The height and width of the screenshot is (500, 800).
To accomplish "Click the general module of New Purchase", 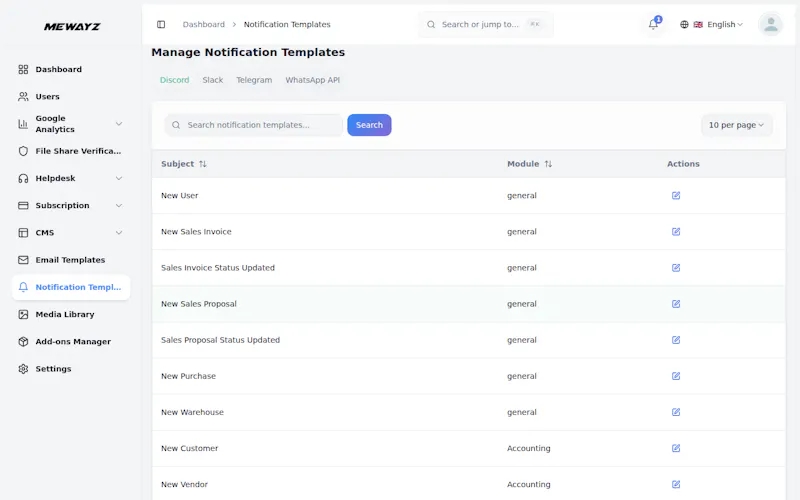I will 521,376.
